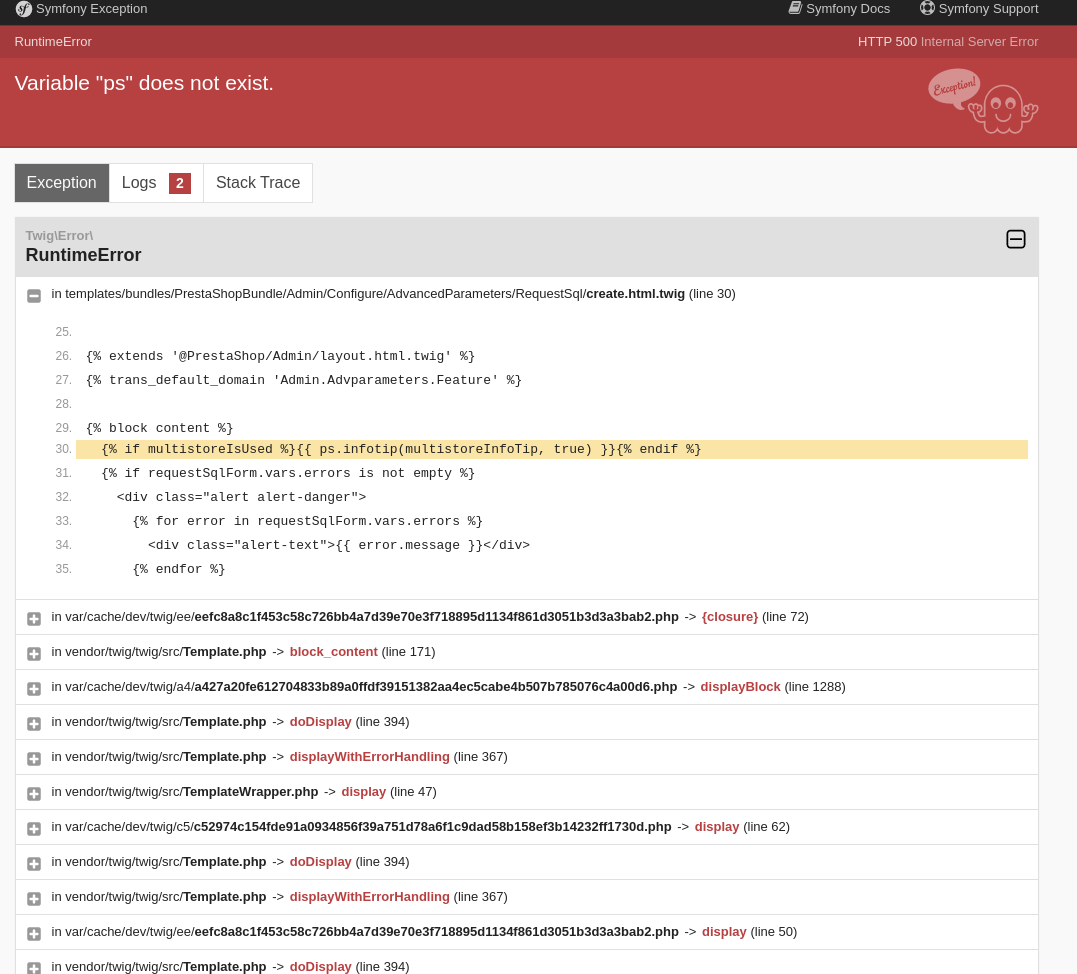Expand the closure trace entry
This screenshot has width=1077, height=974.
pos(33,619)
